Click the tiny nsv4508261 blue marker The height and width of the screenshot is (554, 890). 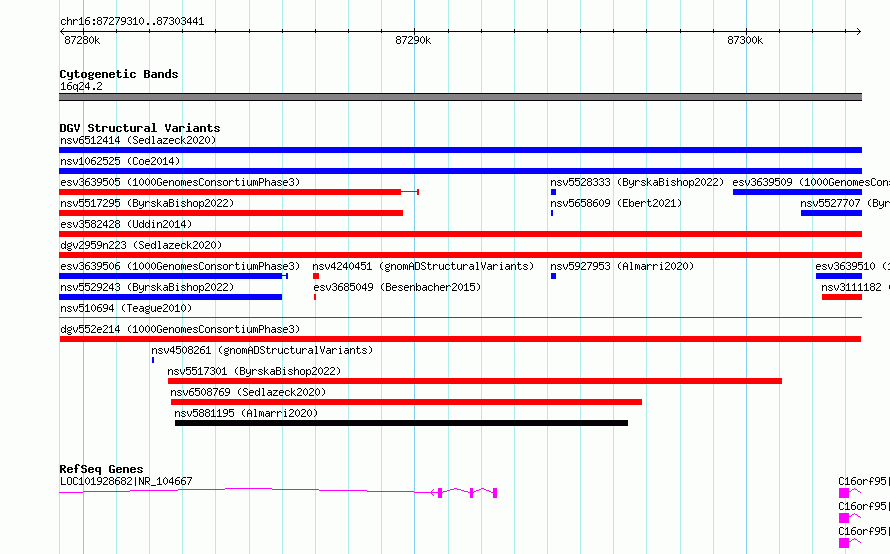[x=153, y=360]
